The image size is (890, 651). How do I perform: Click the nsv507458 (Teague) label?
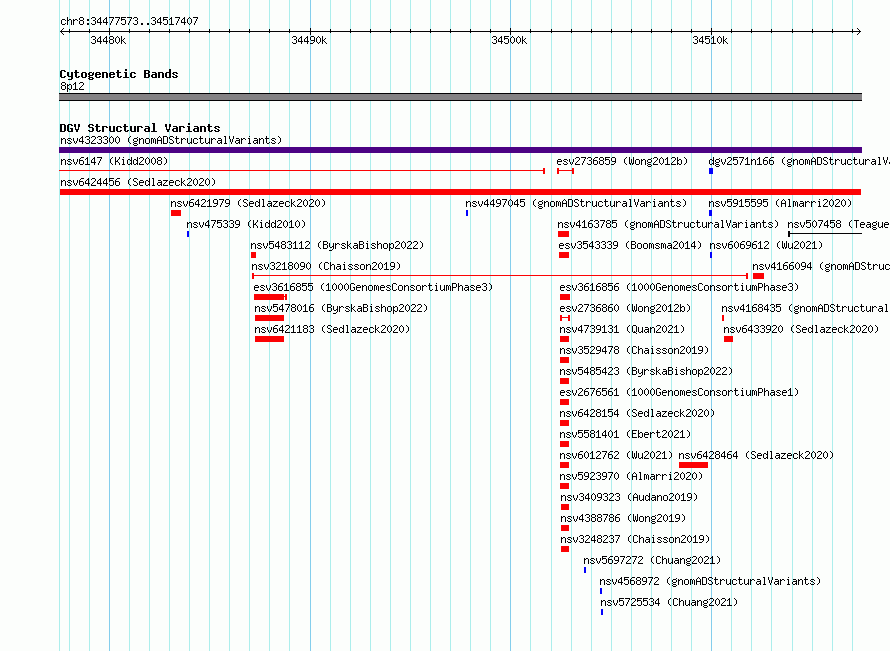pyautogui.click(x=838, y=224)
